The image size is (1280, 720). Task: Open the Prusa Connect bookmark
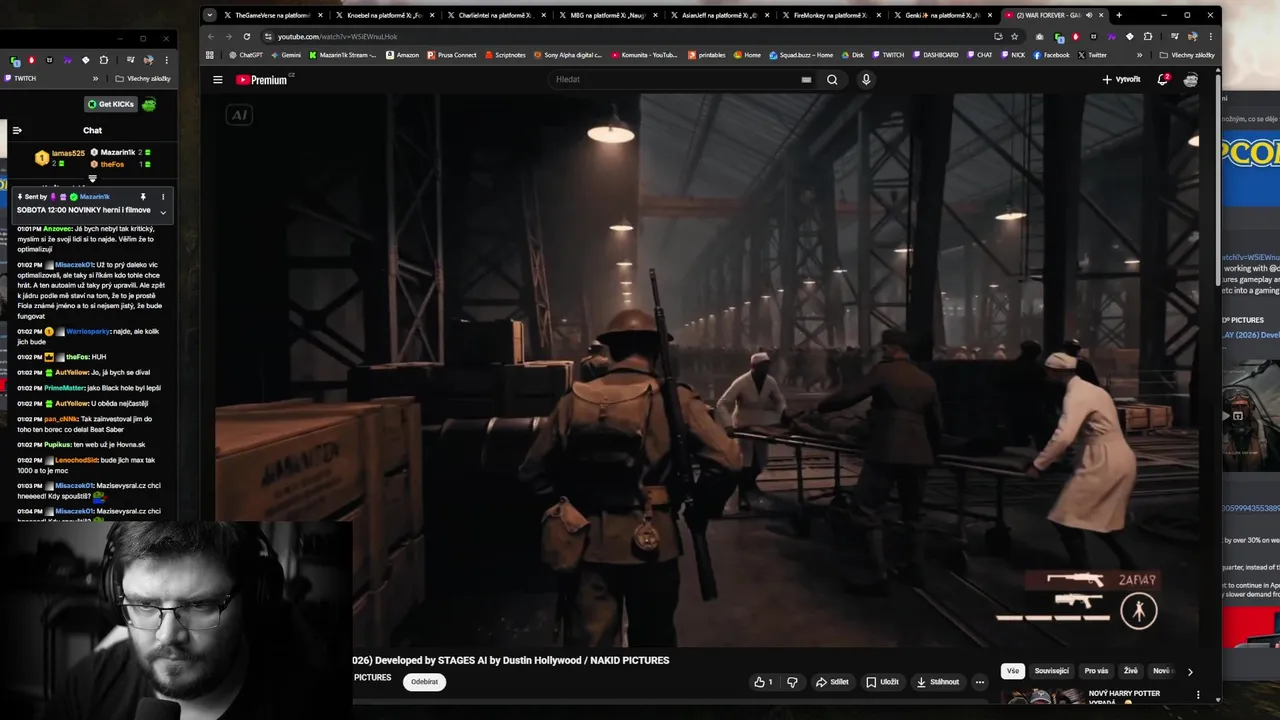pos(452,55)
